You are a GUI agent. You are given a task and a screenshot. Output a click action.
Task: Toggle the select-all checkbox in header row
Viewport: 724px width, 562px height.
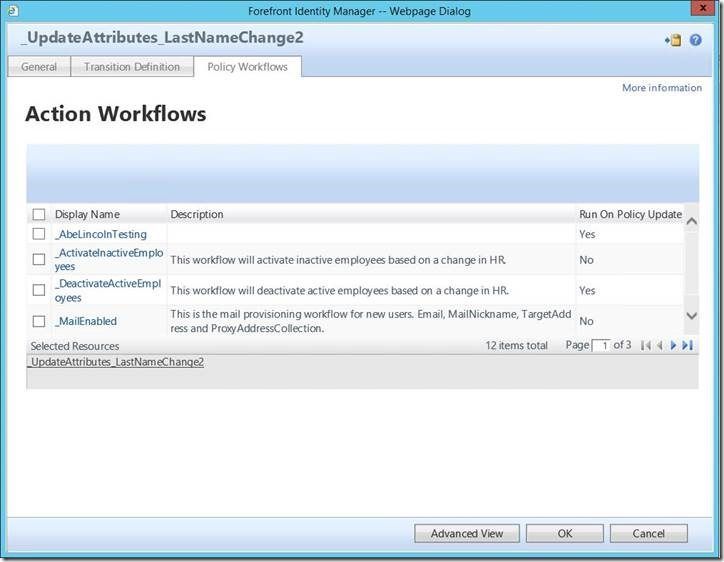[x=39, y=214]
